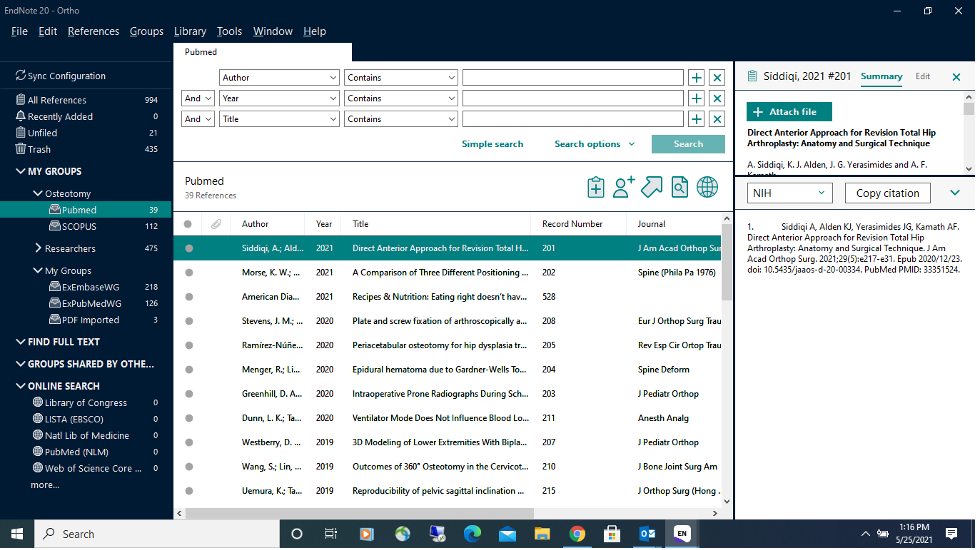Remove the Title search row
The height and width of the screenshot is (550, 977).
tap(717, 119)
